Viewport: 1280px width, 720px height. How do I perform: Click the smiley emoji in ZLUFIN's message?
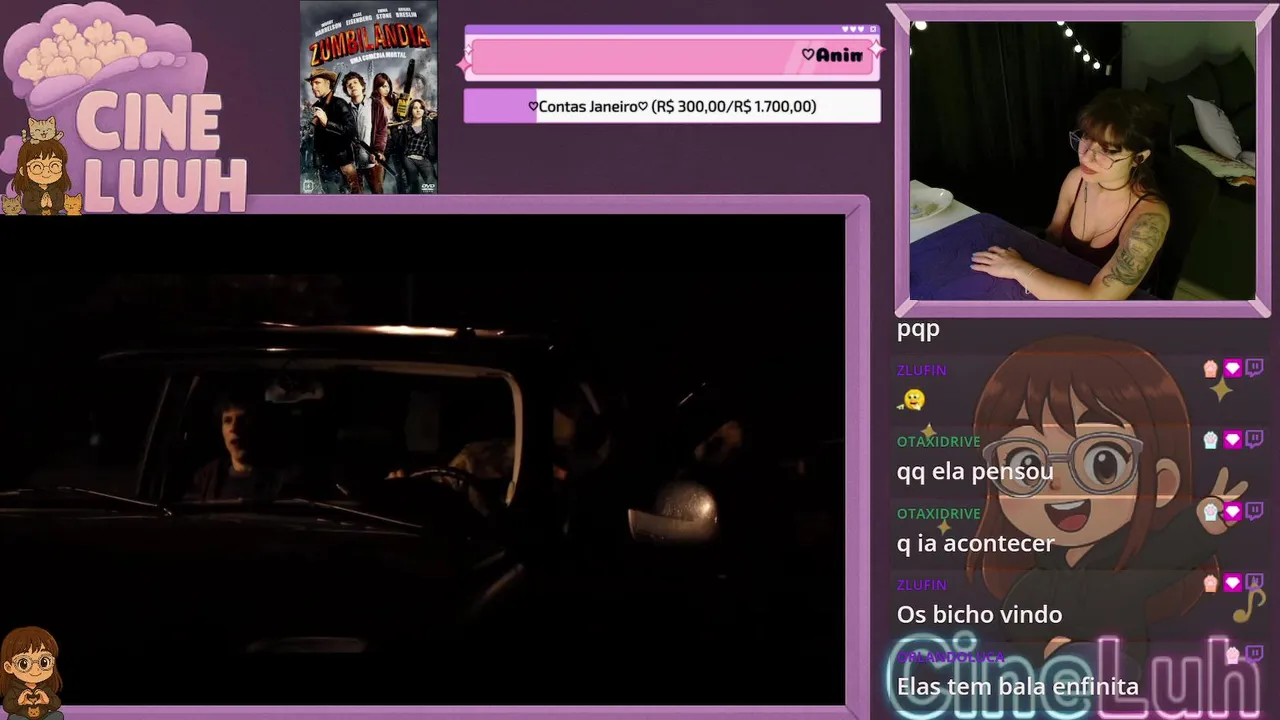[912, 400]
